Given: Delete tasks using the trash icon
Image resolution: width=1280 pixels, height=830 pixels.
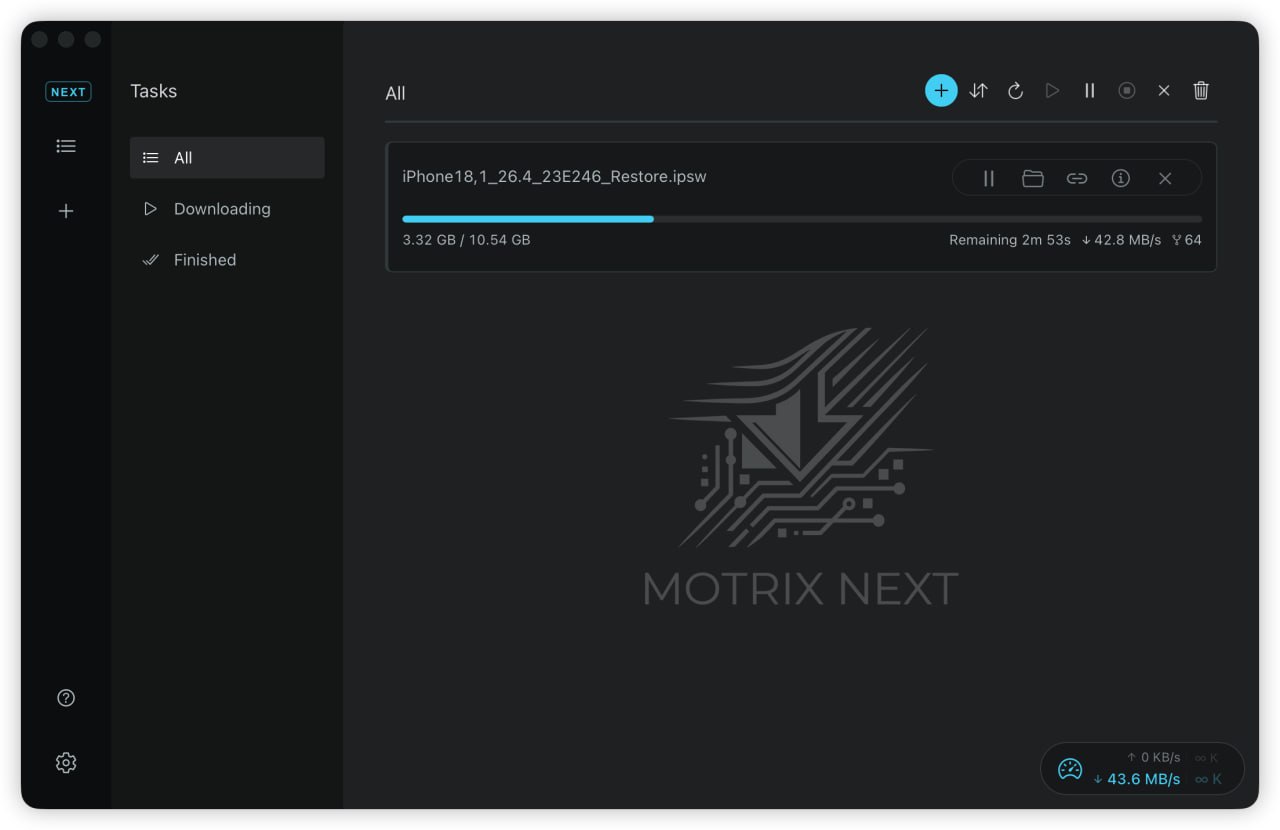Looking at the screenshot, I should click(x=1200, y=90).
